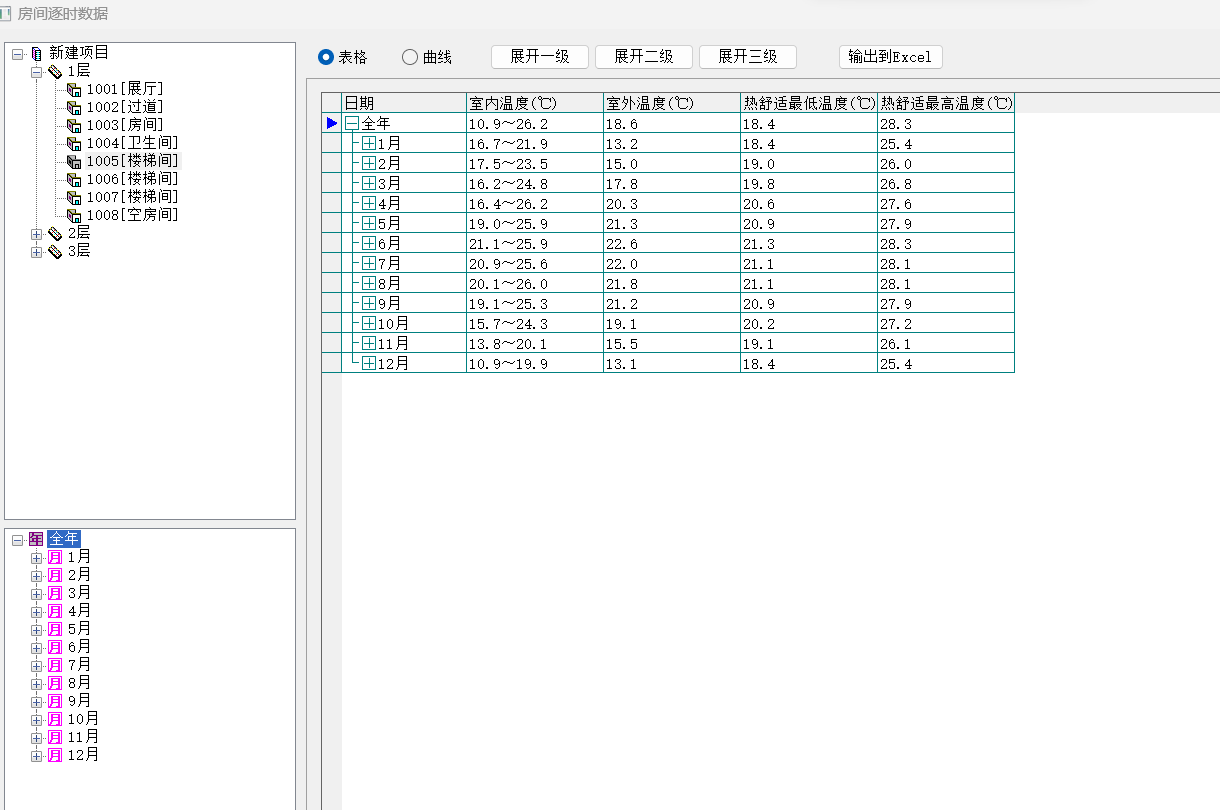Expand the 2层 floor node

[x=37, y=233]
